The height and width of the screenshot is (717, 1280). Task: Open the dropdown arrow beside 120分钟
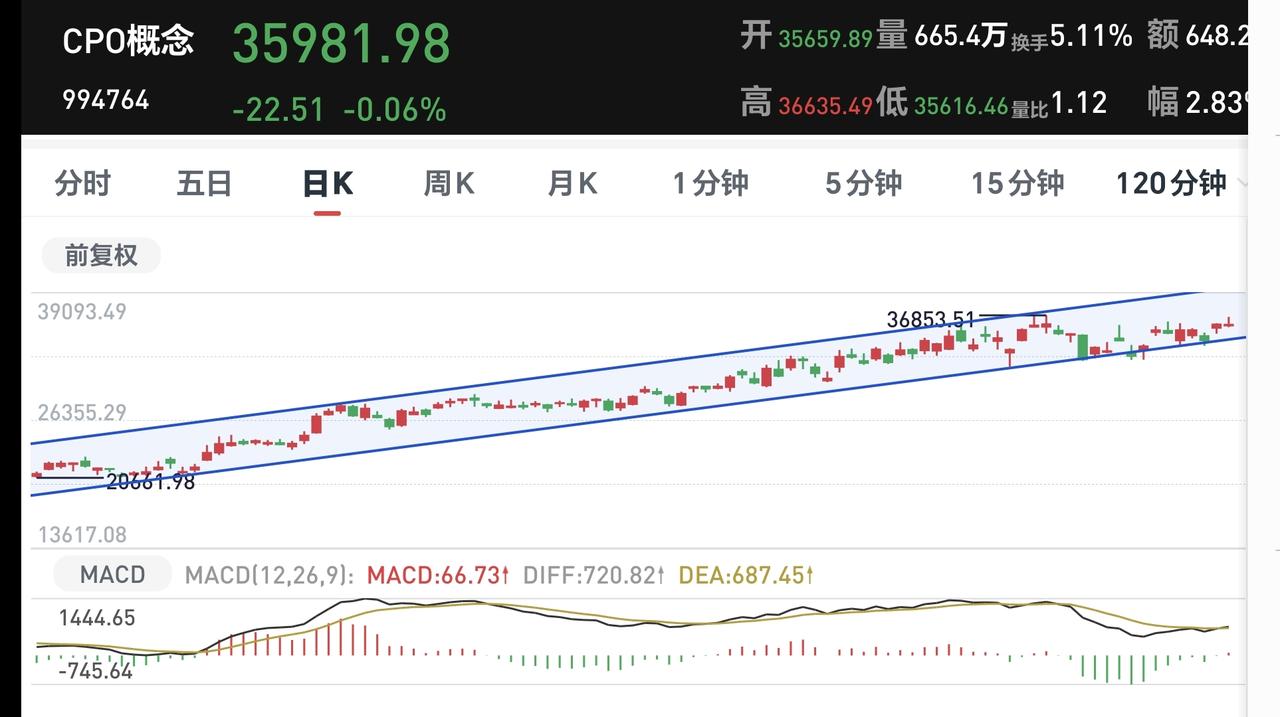click(1241, 184)
